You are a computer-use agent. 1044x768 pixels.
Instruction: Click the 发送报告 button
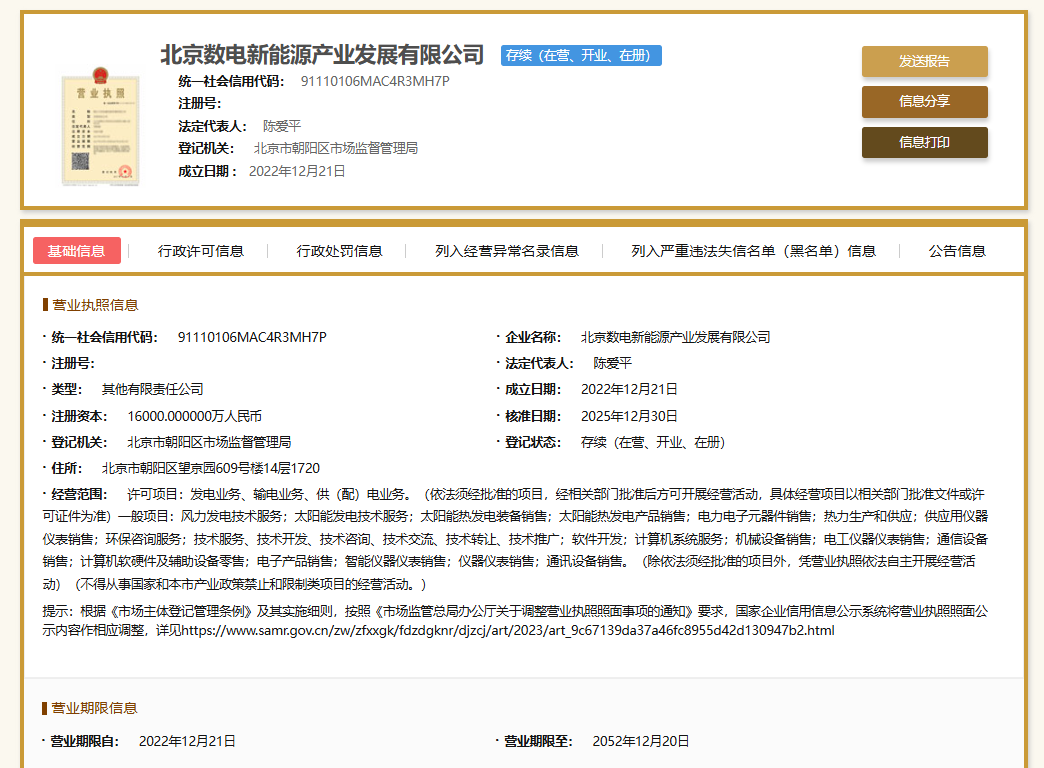(924, 61)
